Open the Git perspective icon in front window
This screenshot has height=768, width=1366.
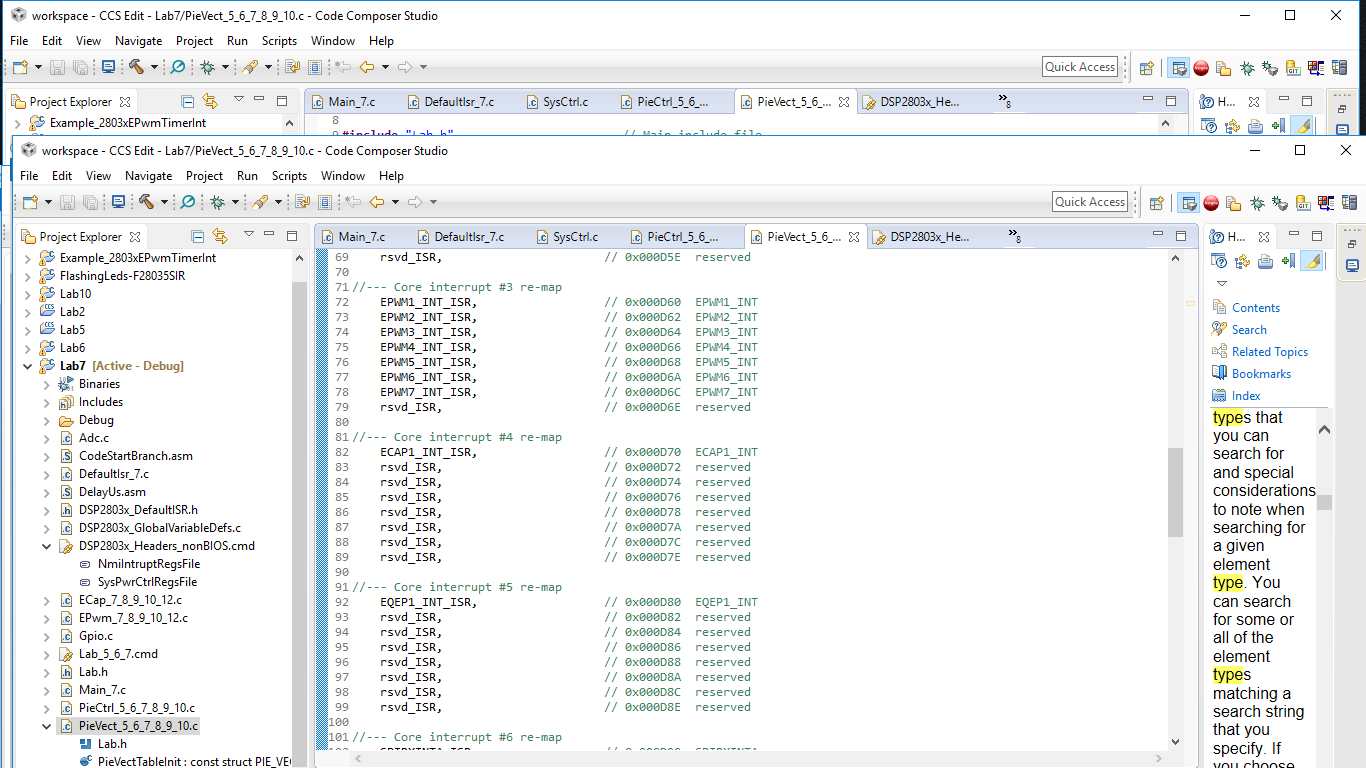point(1303,203)
